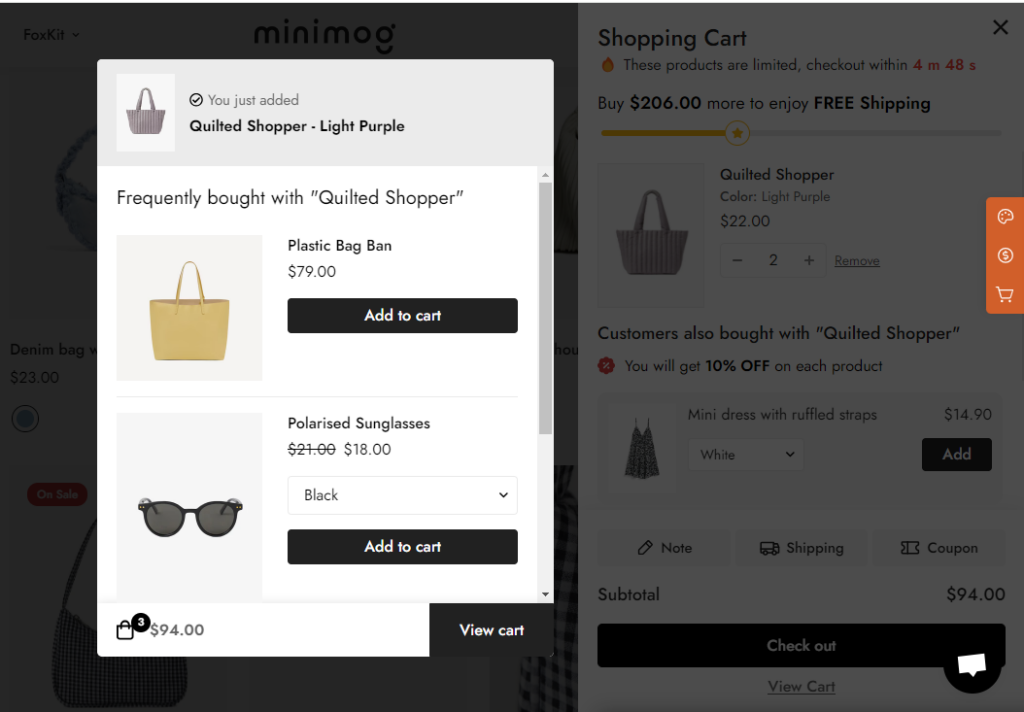Expand the FoxKit menu
The width and height of the screenshot is (1024, 712).
pos(51,35)
